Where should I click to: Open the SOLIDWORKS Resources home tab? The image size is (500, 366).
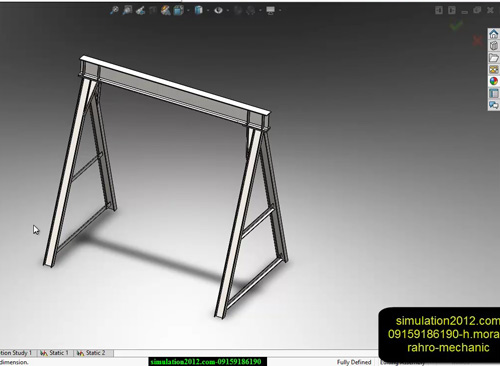coord(494,34)
